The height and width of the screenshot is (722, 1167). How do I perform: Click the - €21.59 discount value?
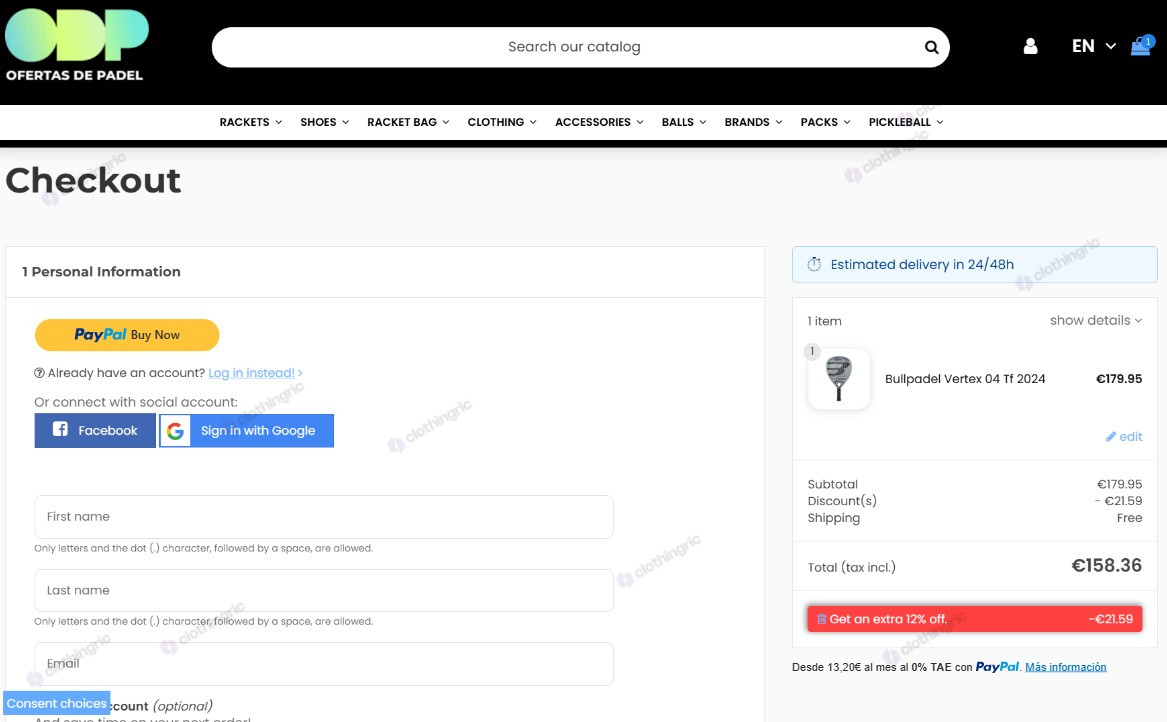pyautogui.click(x=1118, y=501)
